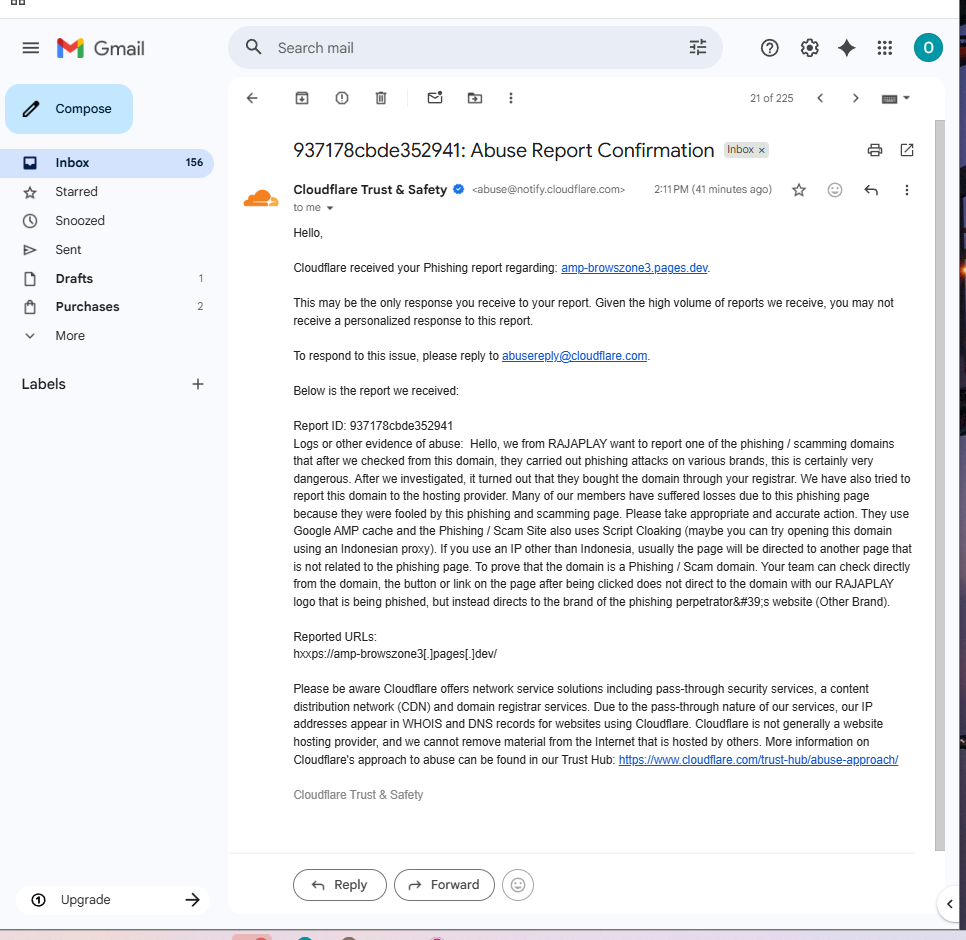Report this email as spam
The height and width of the screenshot is (940, 966).
pos(341,98)
